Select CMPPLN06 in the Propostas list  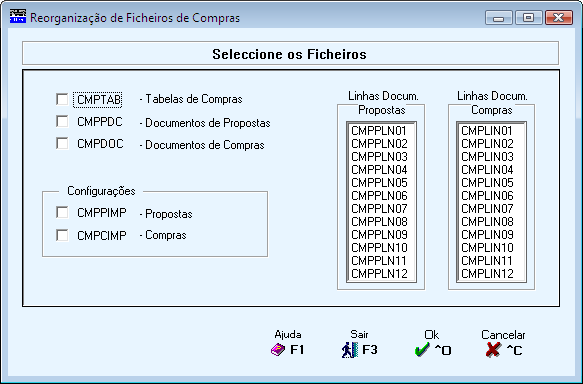[x=379, y=196]
